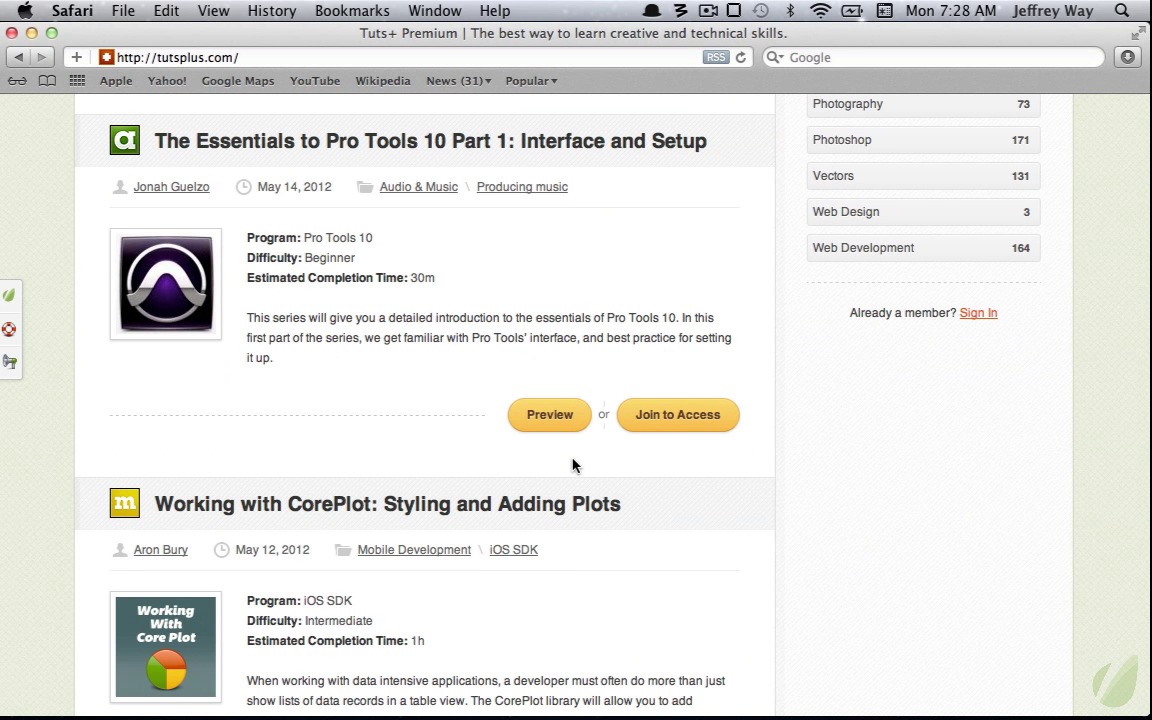
Task: Click the hat icon in menu bar
Action: [651, 10]
